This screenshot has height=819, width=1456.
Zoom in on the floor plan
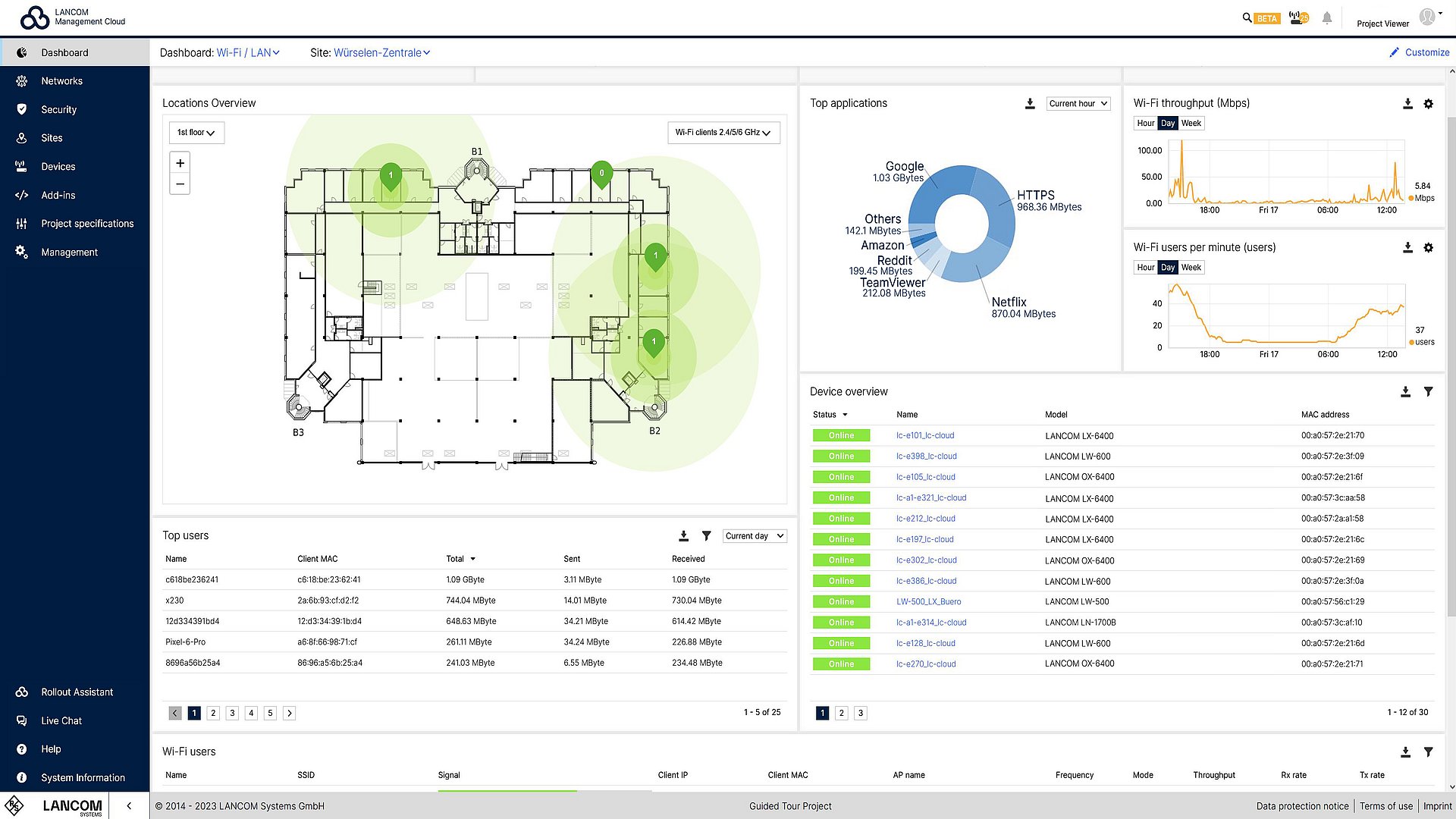180,162
